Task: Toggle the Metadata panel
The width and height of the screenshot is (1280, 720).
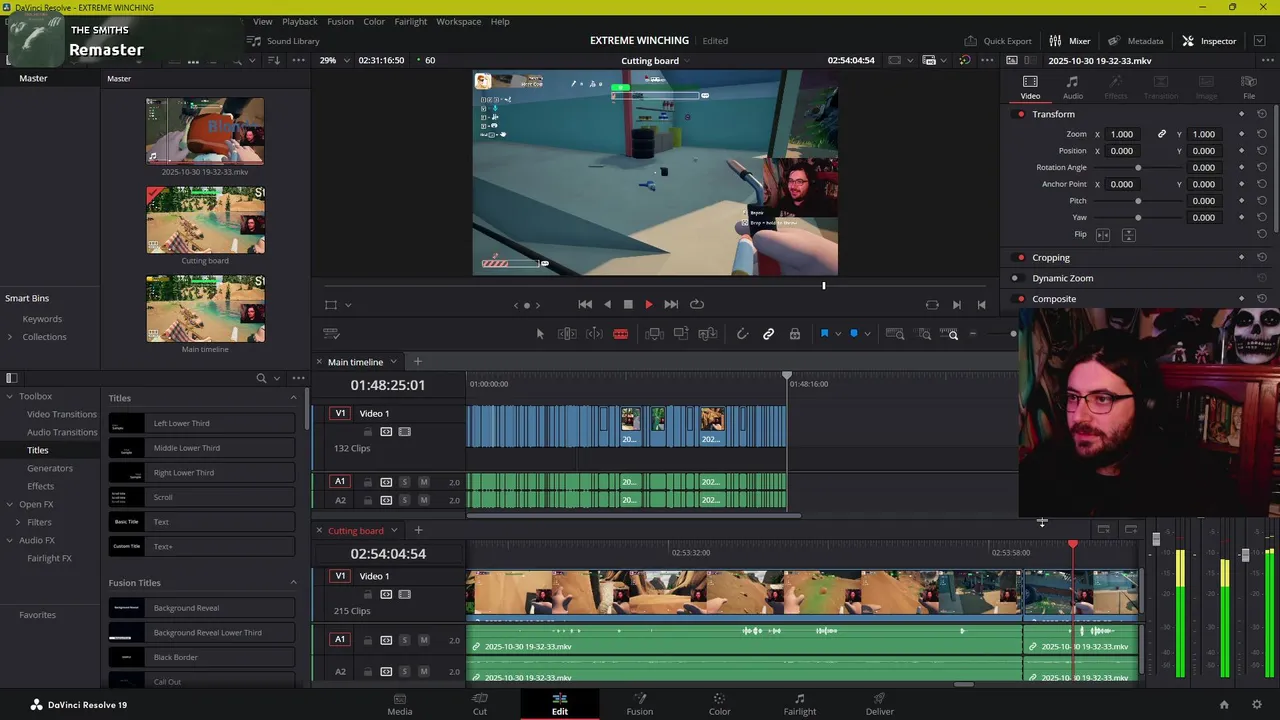Action: tap(1135, 41)
